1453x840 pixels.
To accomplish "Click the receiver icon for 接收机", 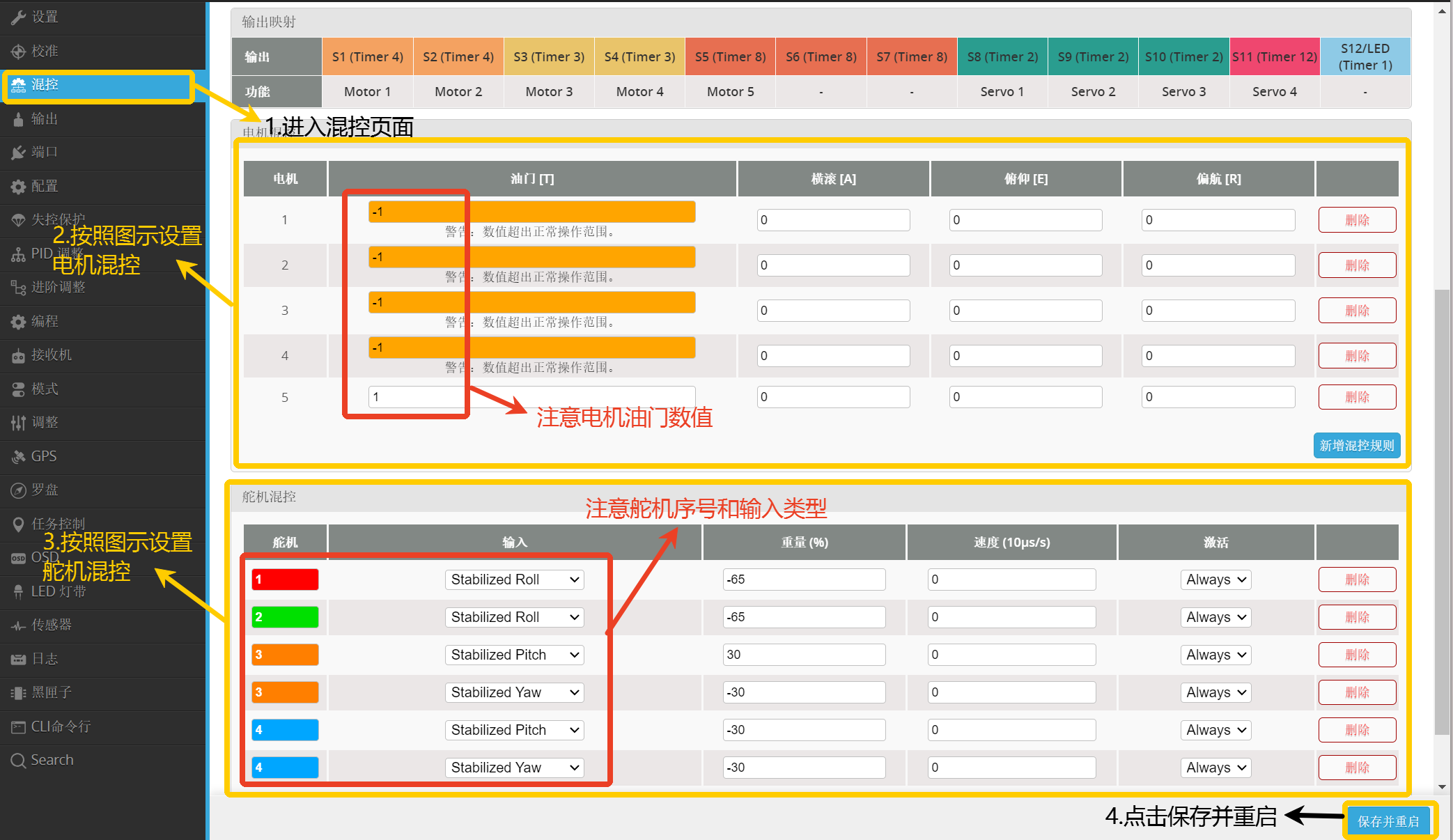I will click(x=18, y=356).
